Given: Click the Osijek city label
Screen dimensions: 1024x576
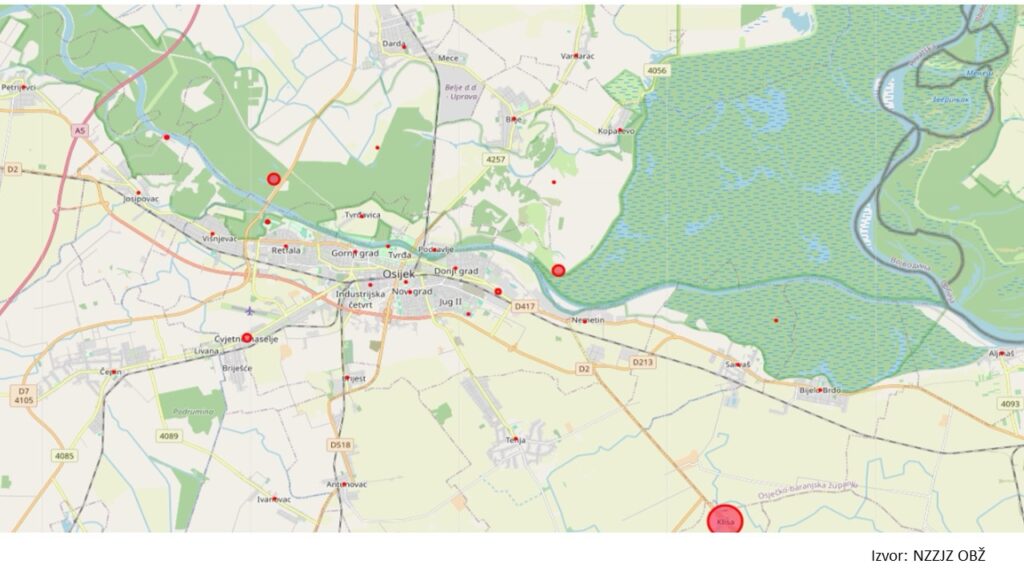Looking at the screenshot, I should [398, 274].
